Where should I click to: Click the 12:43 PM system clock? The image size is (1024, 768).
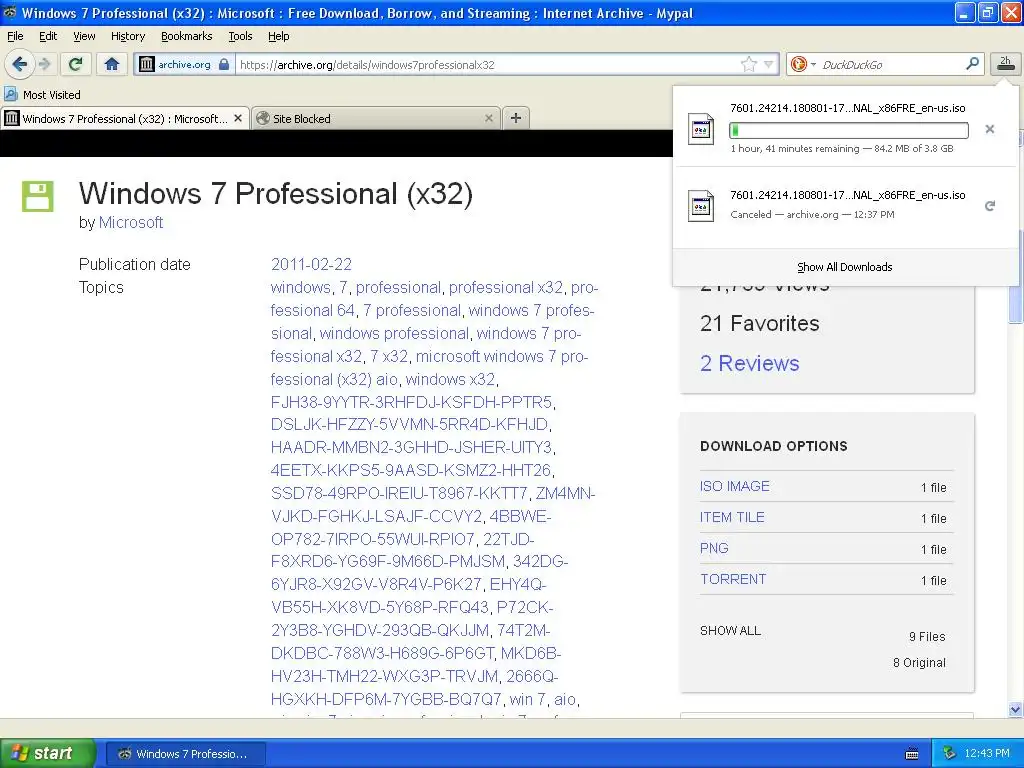coord(987,753)
